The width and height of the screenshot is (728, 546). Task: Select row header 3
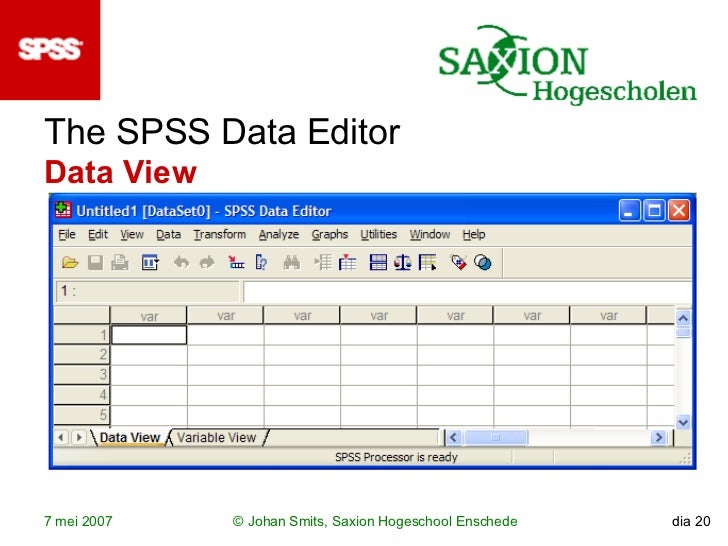tap(82, 375)
